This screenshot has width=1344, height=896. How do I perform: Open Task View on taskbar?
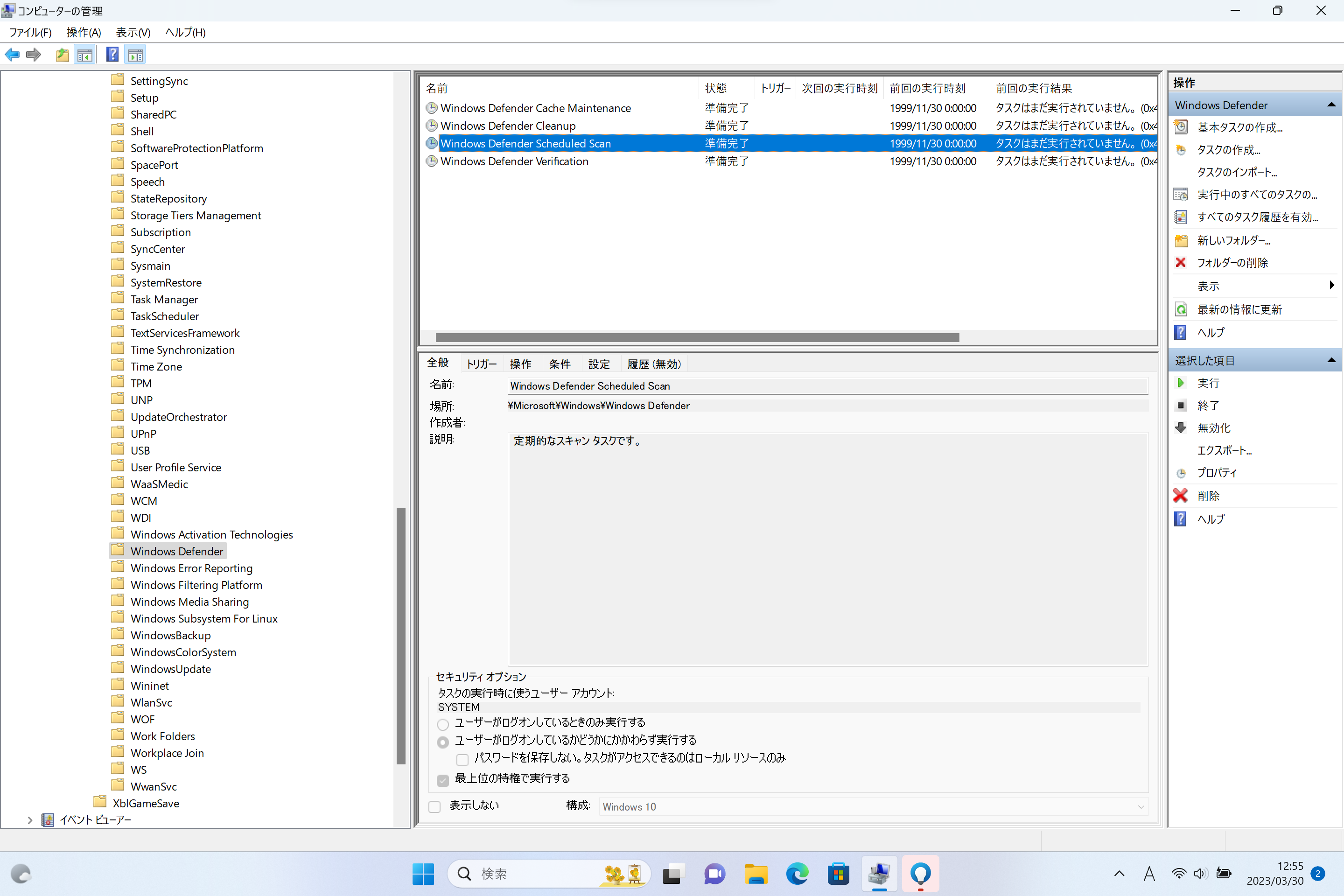672,874
